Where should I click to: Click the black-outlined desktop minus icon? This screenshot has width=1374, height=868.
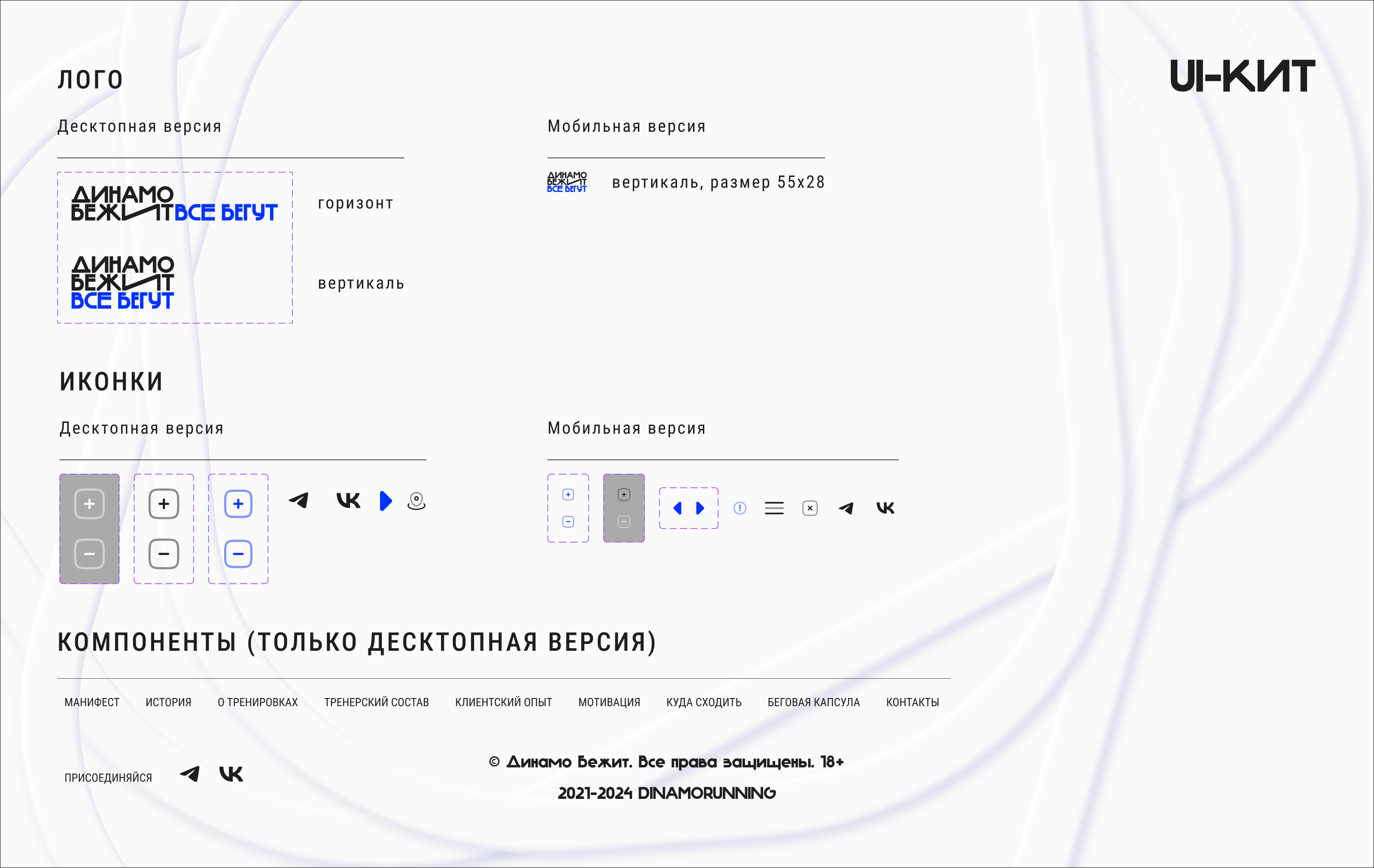tap(164, 554)
